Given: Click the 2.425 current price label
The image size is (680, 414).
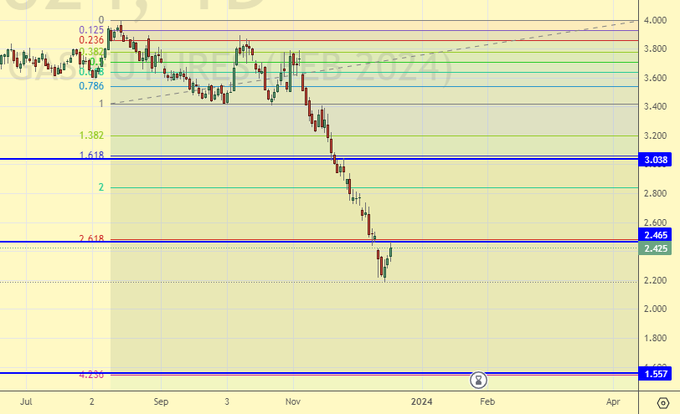Looking at the screenshot, I should (655, 249).
